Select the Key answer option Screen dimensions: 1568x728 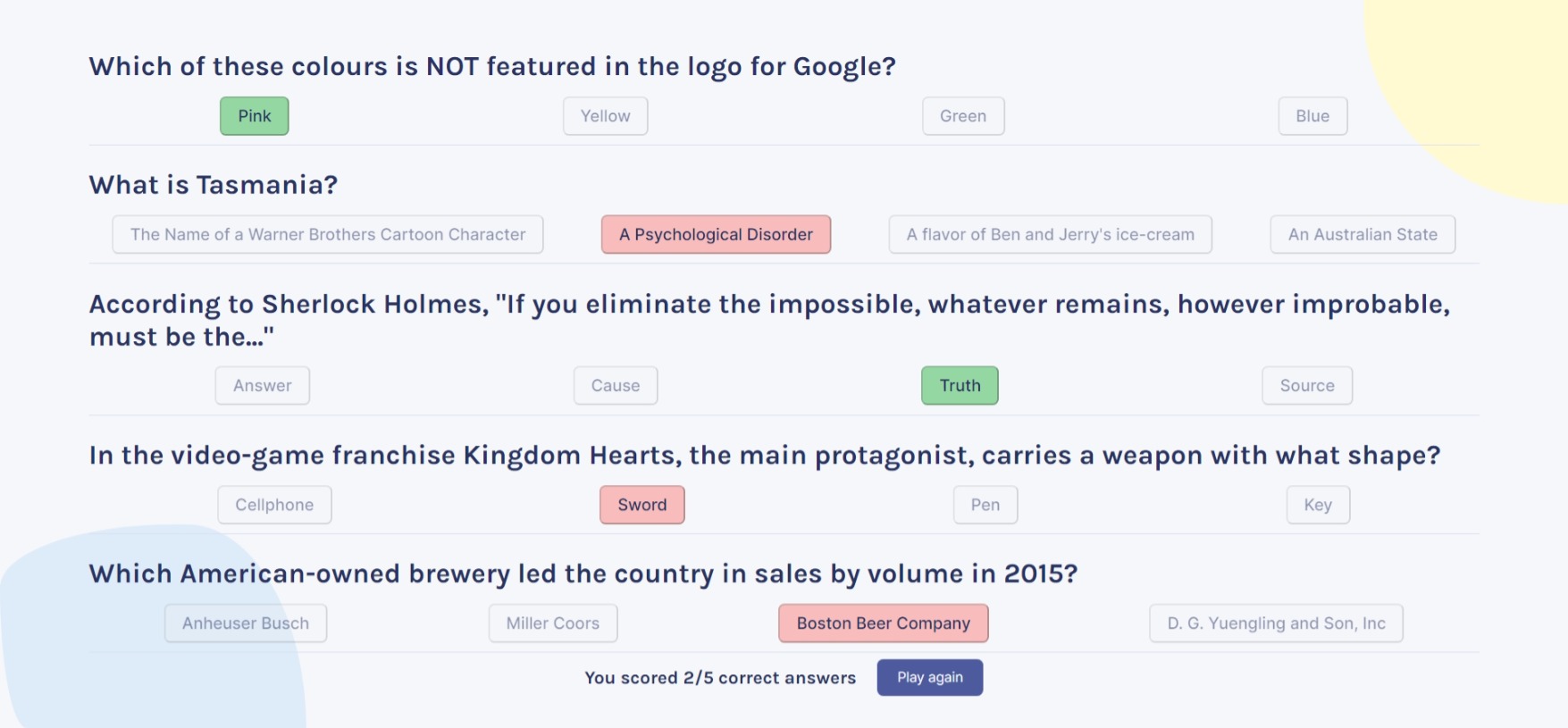1318,505
